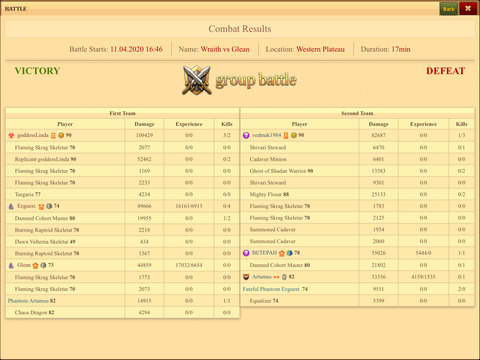Click the wizard hat icon beside Glean
The height and width of the screenshot is (360, 480).
point(11,265)
